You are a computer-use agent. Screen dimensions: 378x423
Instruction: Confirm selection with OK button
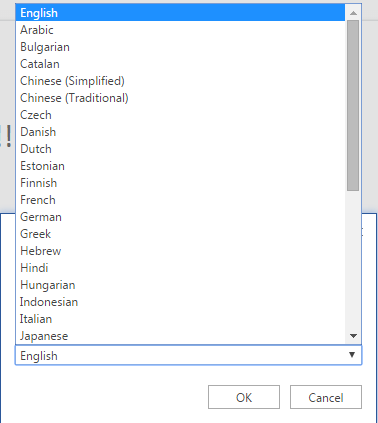coord(244,397)
